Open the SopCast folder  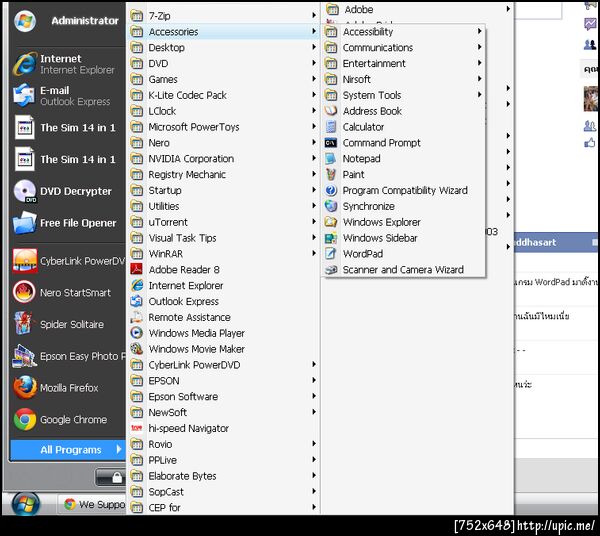[x=223, y=492]
